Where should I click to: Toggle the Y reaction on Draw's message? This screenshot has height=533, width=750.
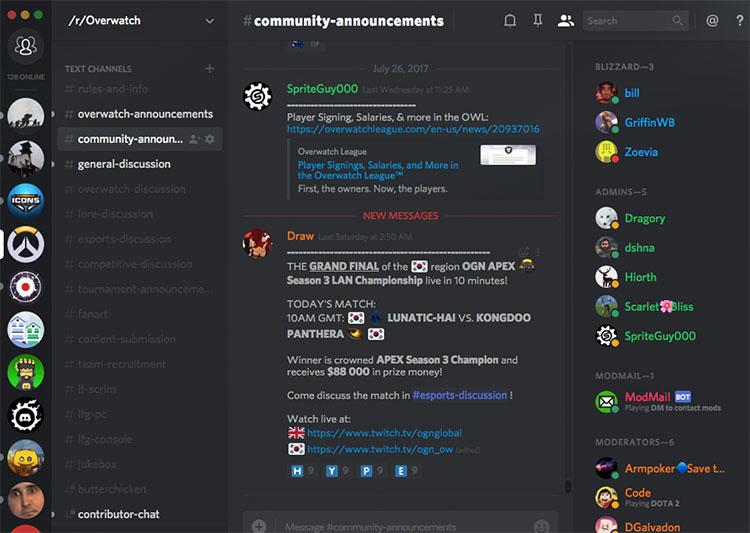(337, 471)
